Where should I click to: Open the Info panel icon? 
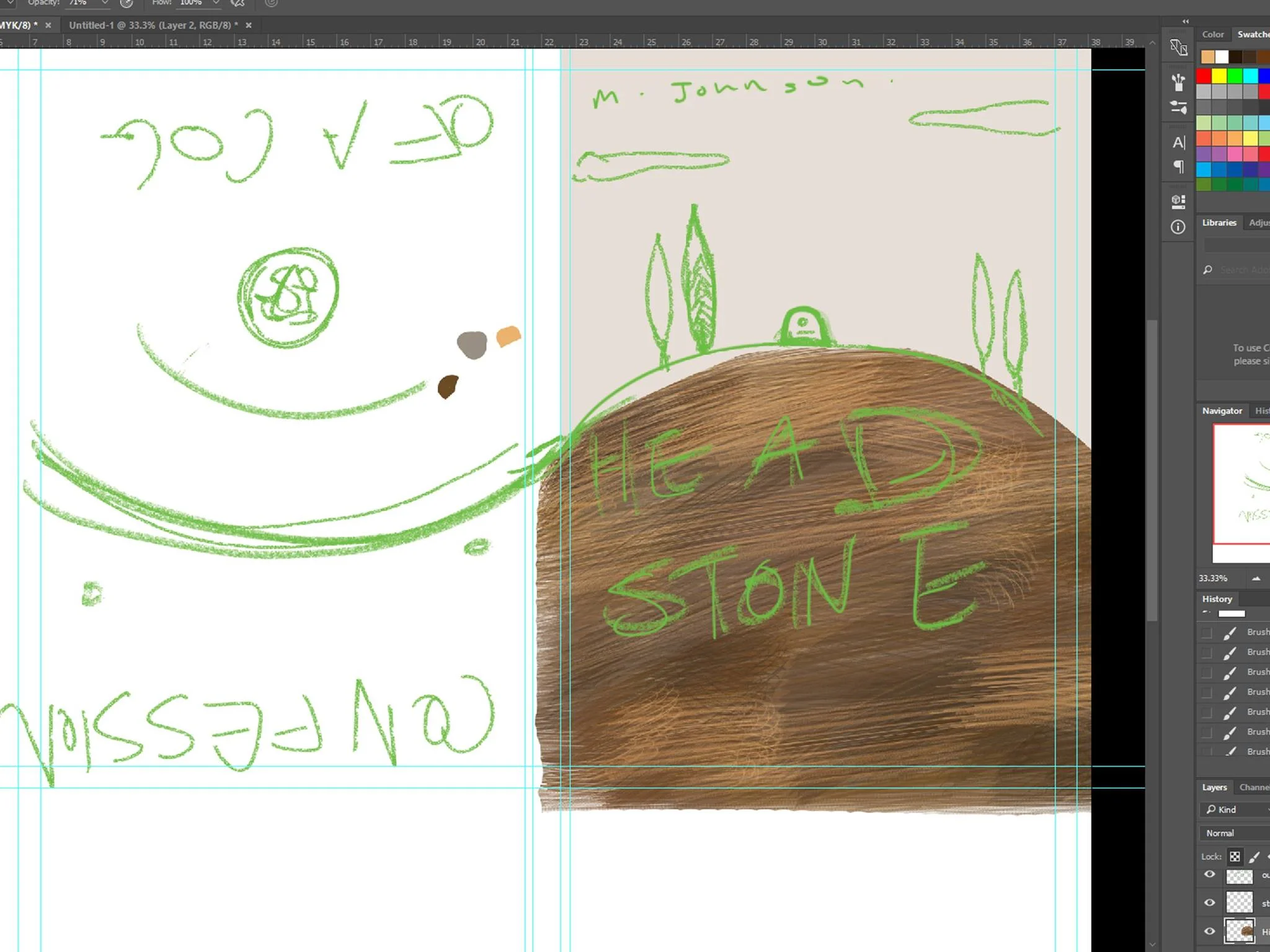point(1178,227)
